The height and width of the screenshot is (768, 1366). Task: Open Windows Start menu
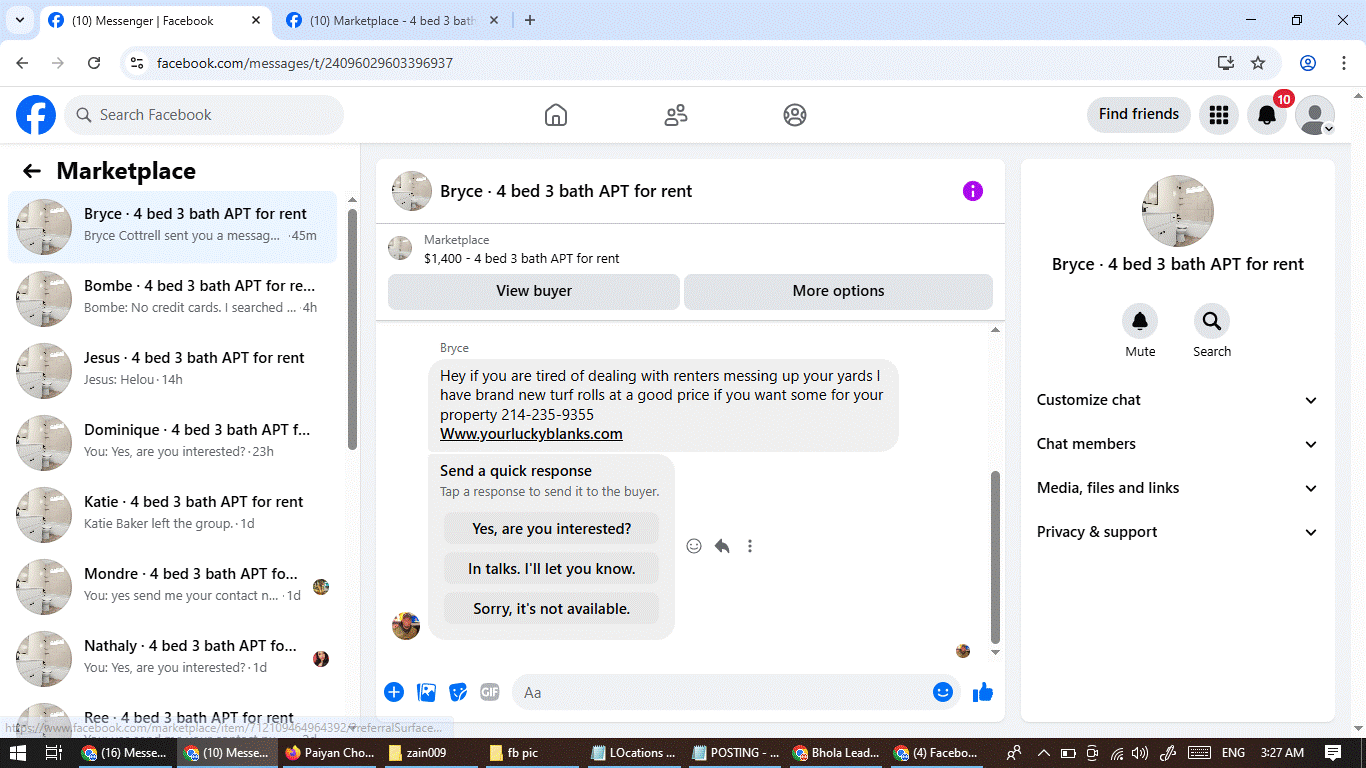point(18,753)
